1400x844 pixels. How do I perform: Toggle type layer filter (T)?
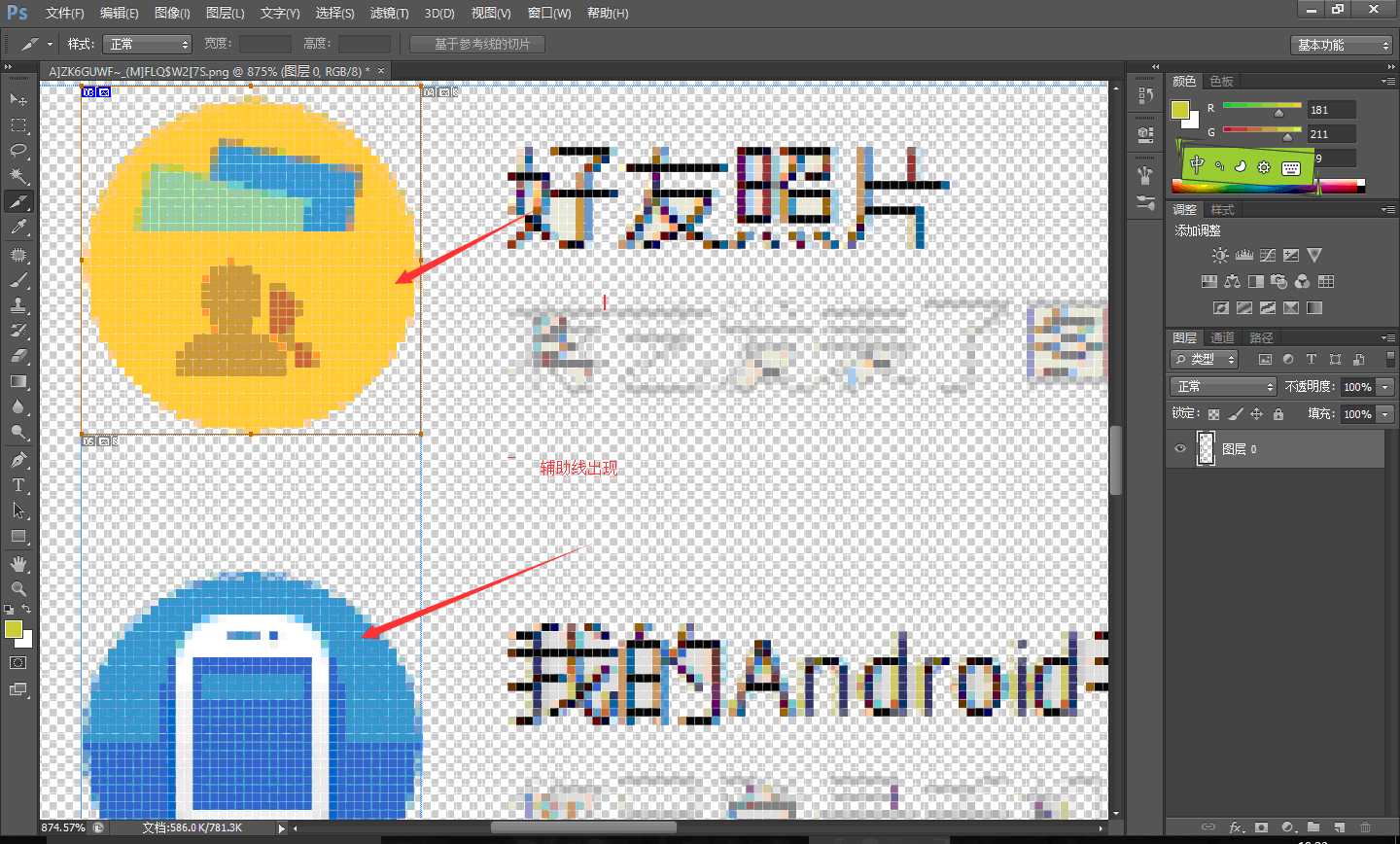point(1312,359)
